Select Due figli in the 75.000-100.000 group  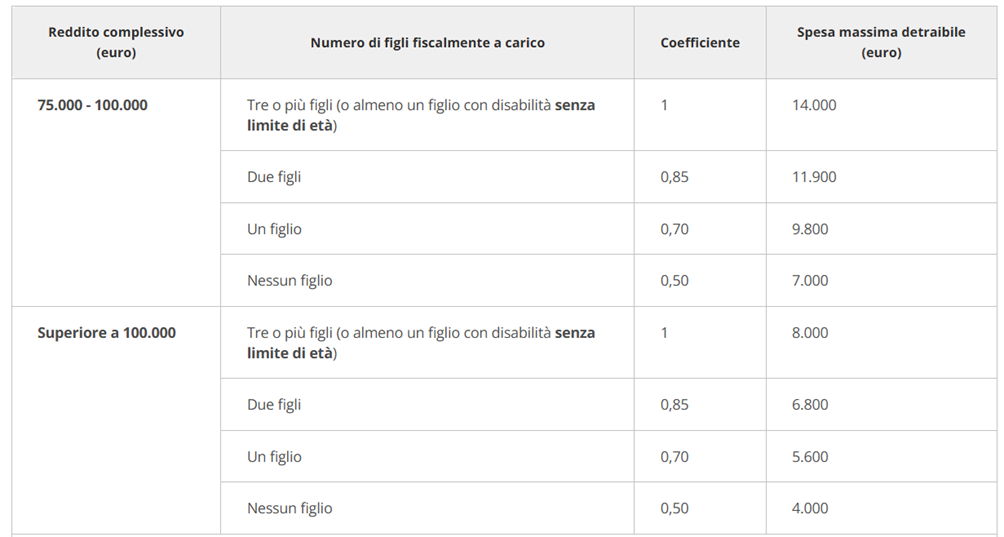pyautogui.click(x=274, y=177)
